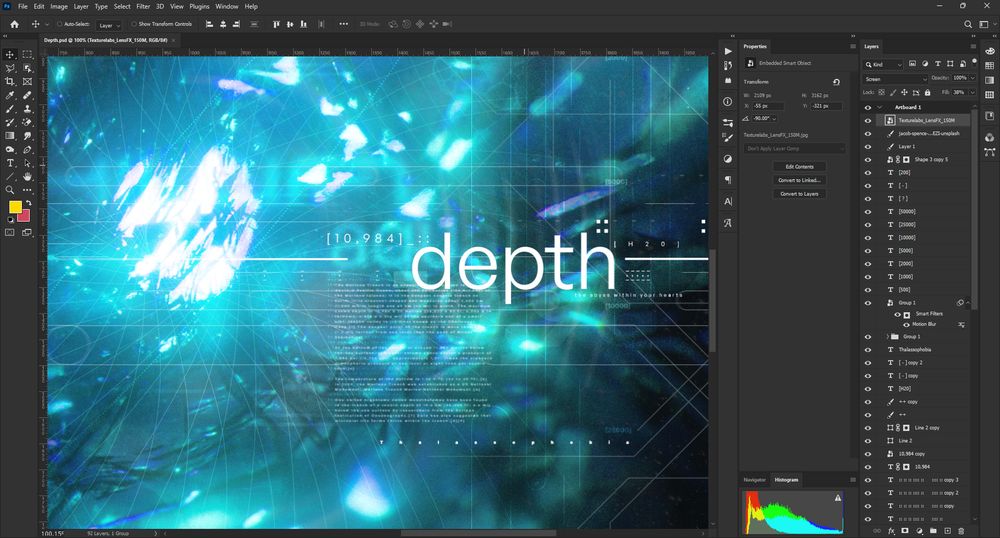1000x538 pixels.
Task: Enable Show Transform Controls checkbox
Action: pyautogui.click(x=134, y=24)
